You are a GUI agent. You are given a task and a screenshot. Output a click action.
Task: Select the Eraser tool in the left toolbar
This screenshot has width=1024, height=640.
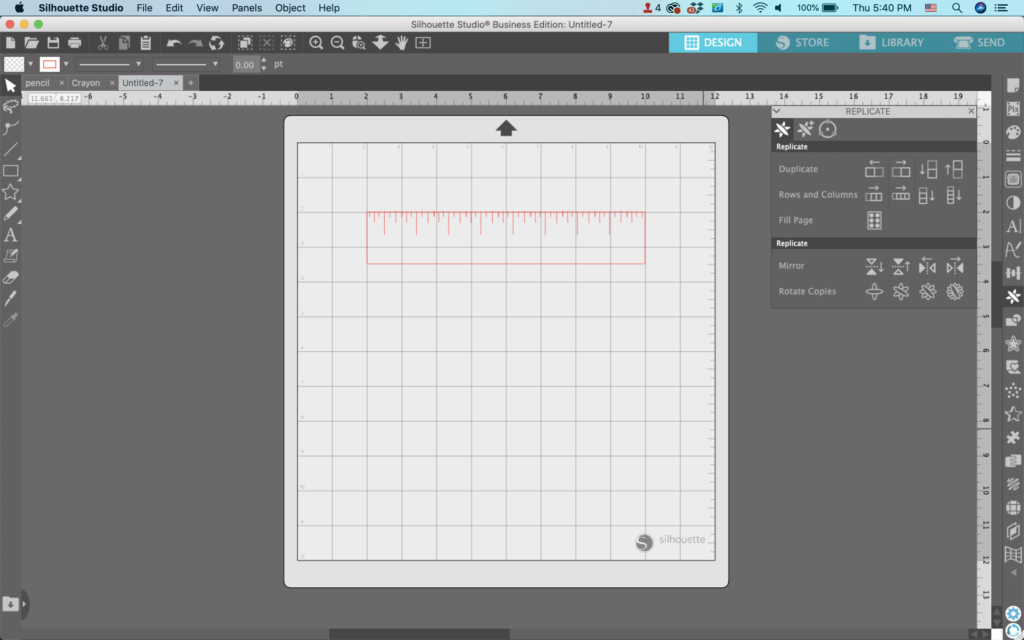(x=10, y=278)
